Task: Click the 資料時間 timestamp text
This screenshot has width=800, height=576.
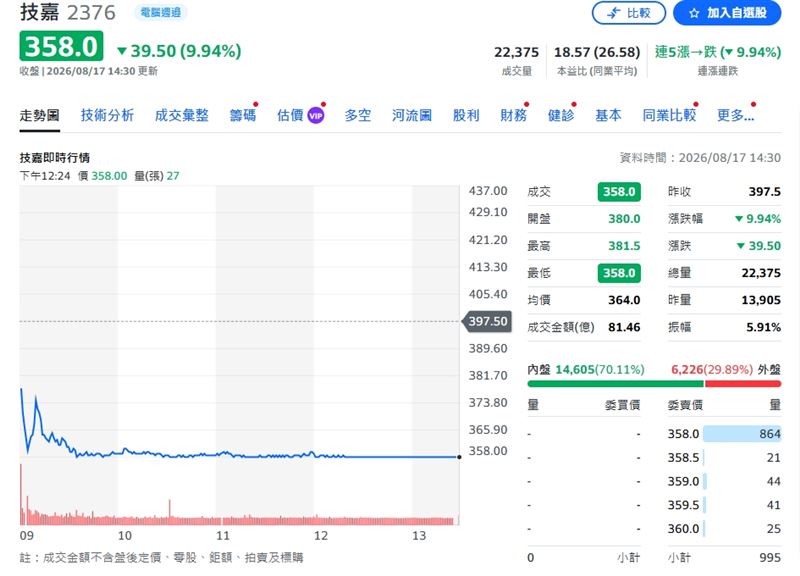Action: point(700,158)
